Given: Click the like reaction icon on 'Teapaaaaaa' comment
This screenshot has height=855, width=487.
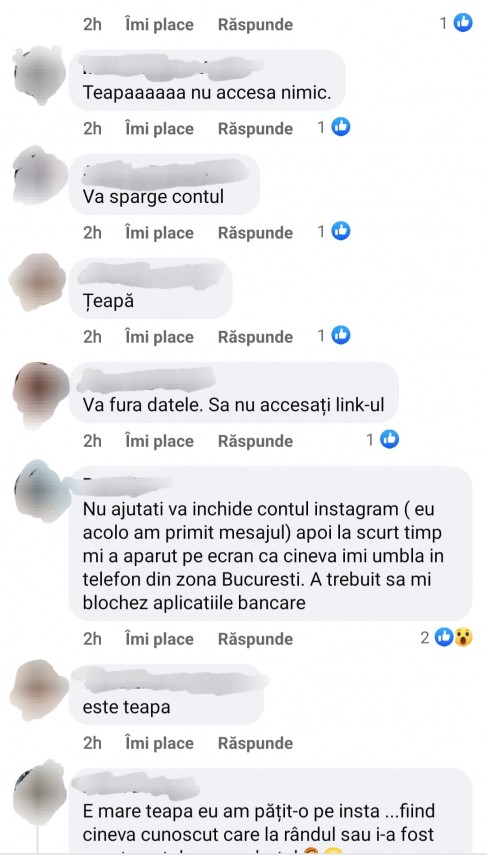Looking at the screenshot, I should coord(341,127).
